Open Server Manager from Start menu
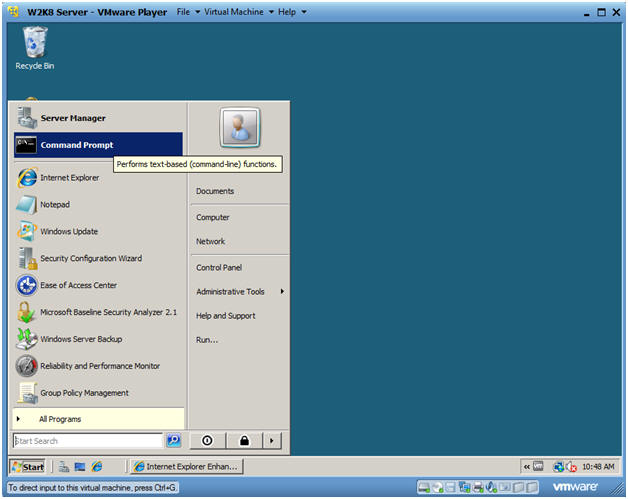Viewport: 628px width, 499px height. click(98, 118)
